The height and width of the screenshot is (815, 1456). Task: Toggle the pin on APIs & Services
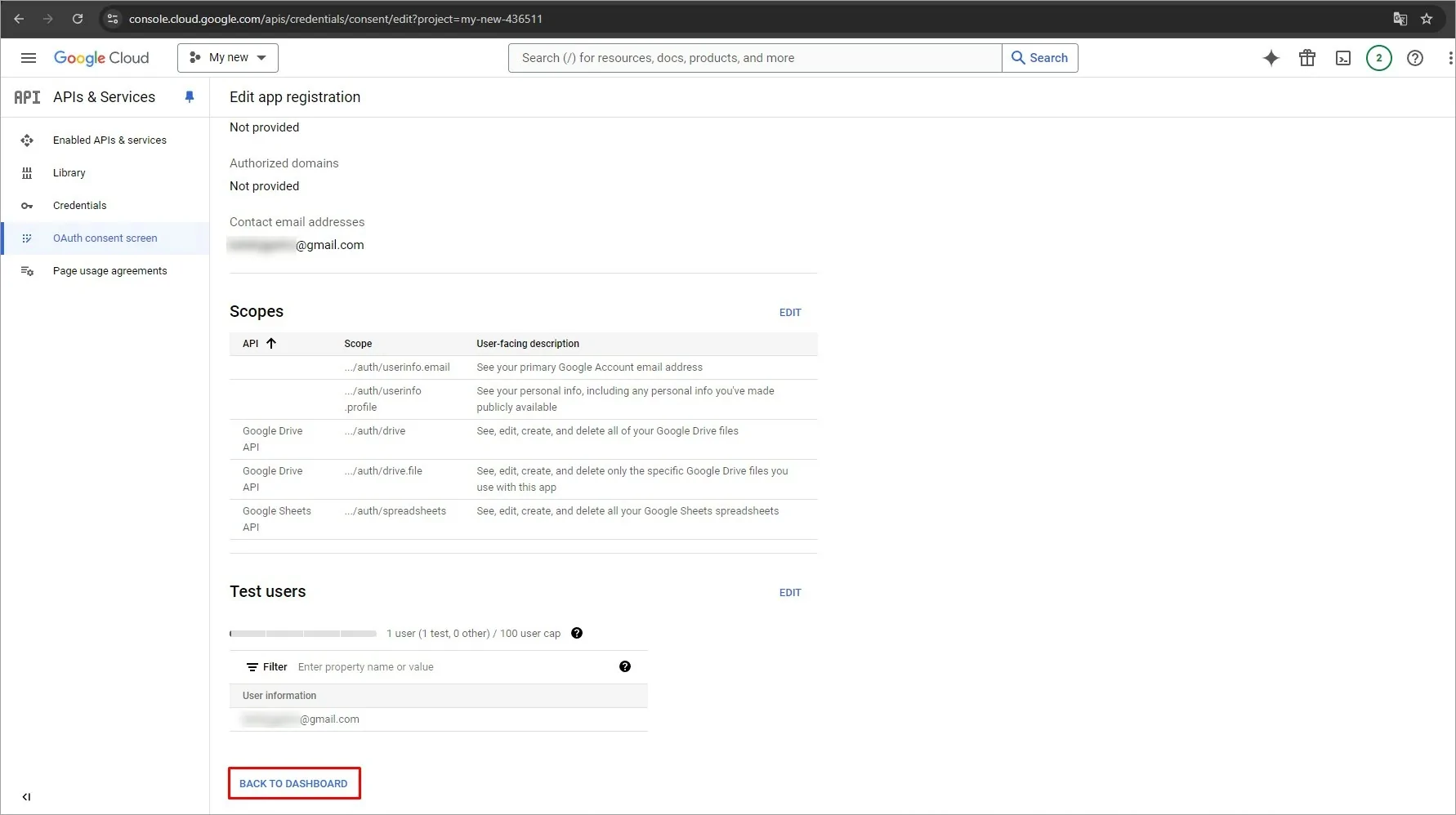click(190, 96)
